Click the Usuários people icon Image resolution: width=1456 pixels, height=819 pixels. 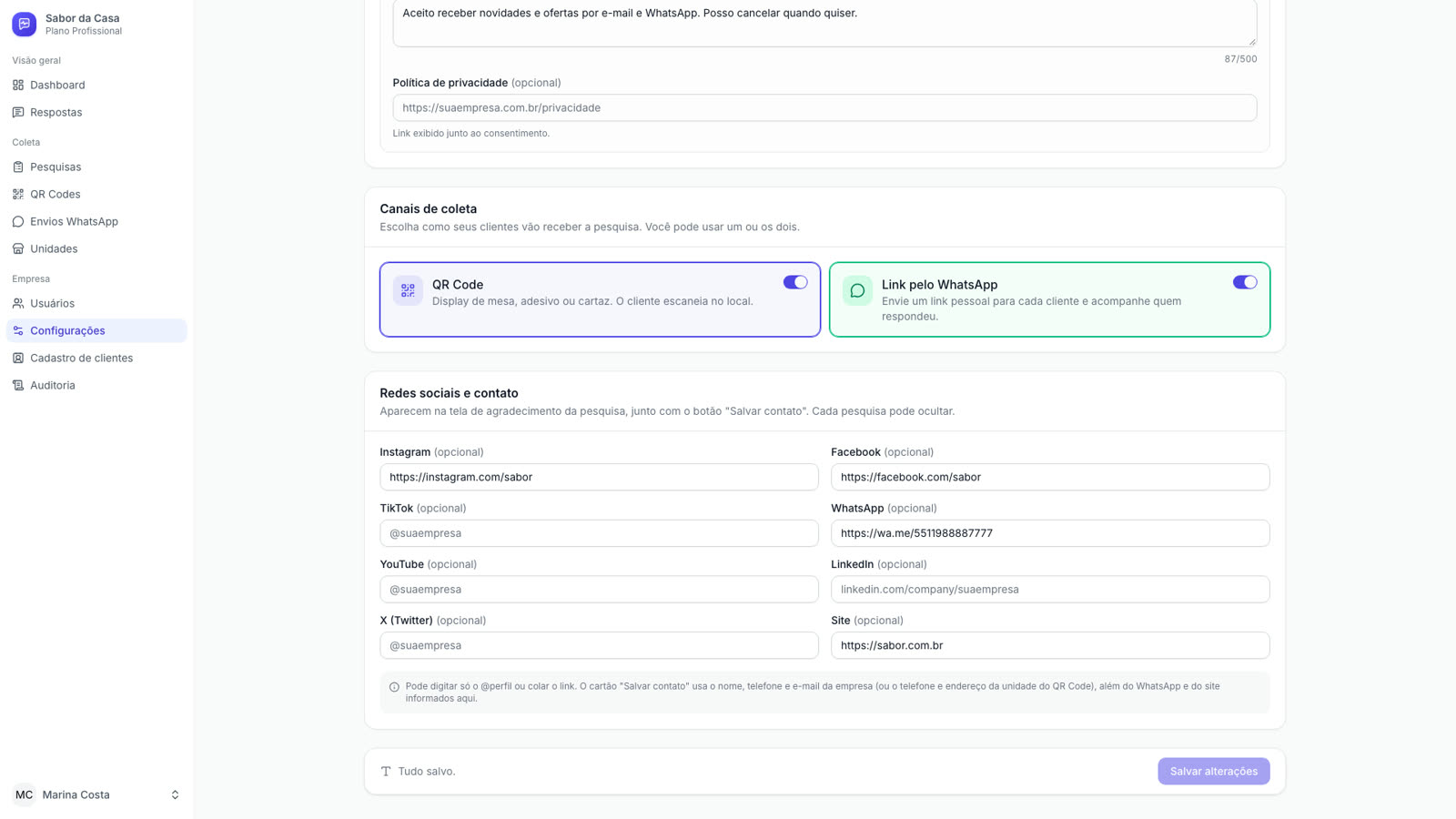pos(18,303)
